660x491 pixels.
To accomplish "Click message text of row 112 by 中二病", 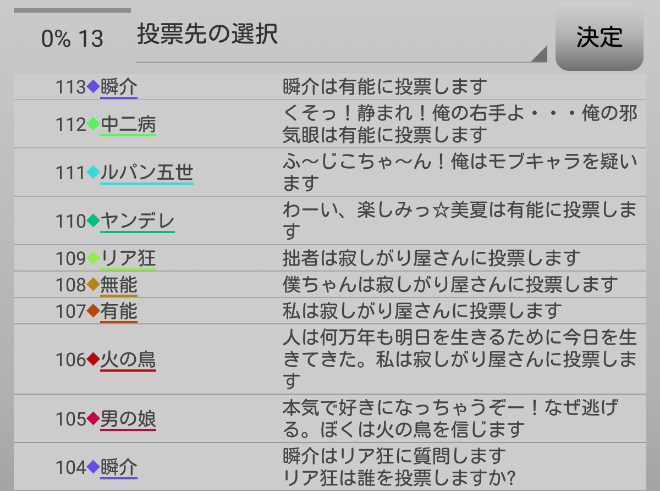I will coord(460,124).
